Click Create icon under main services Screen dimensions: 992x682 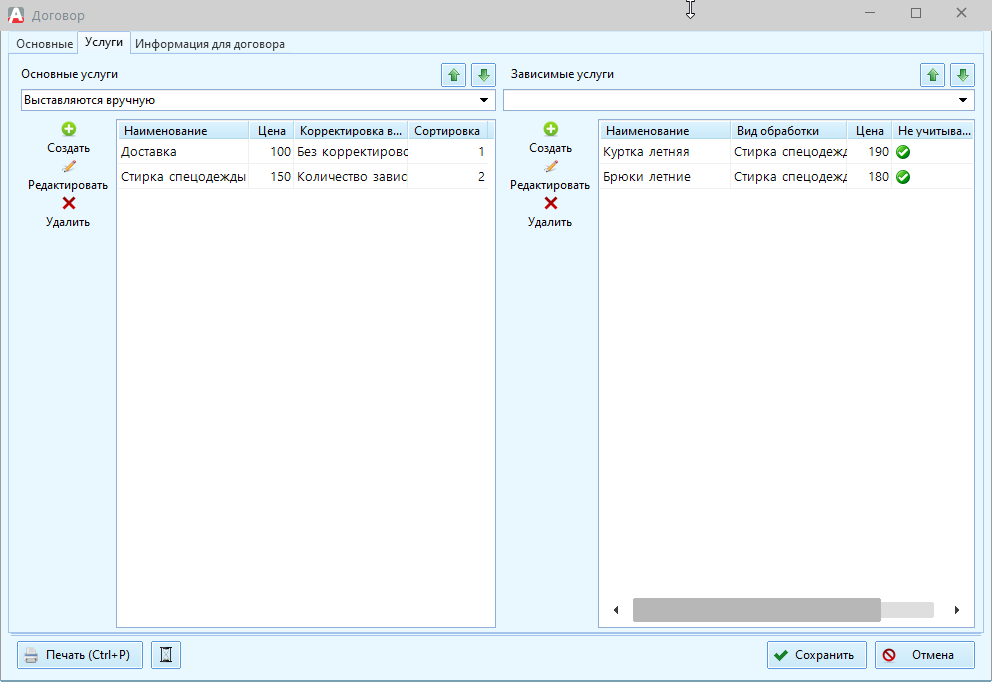tap(68, 129)
